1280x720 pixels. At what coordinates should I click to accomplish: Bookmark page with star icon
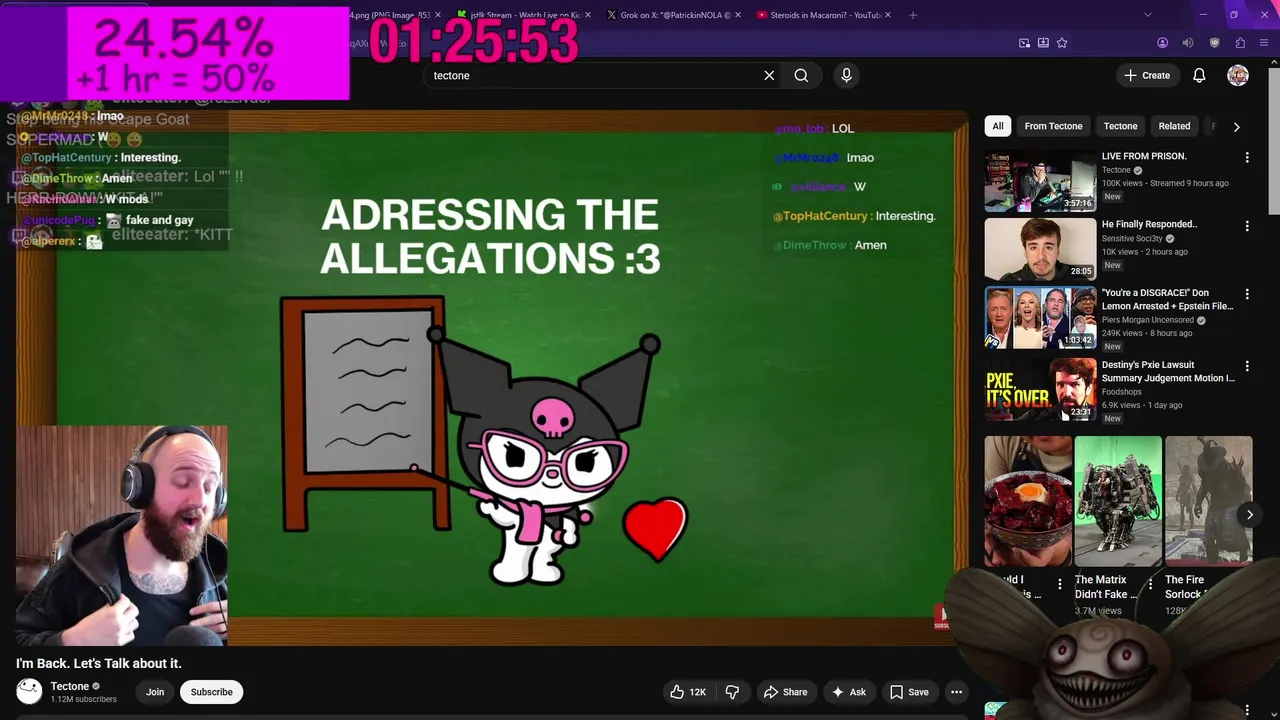[1062, 43]
